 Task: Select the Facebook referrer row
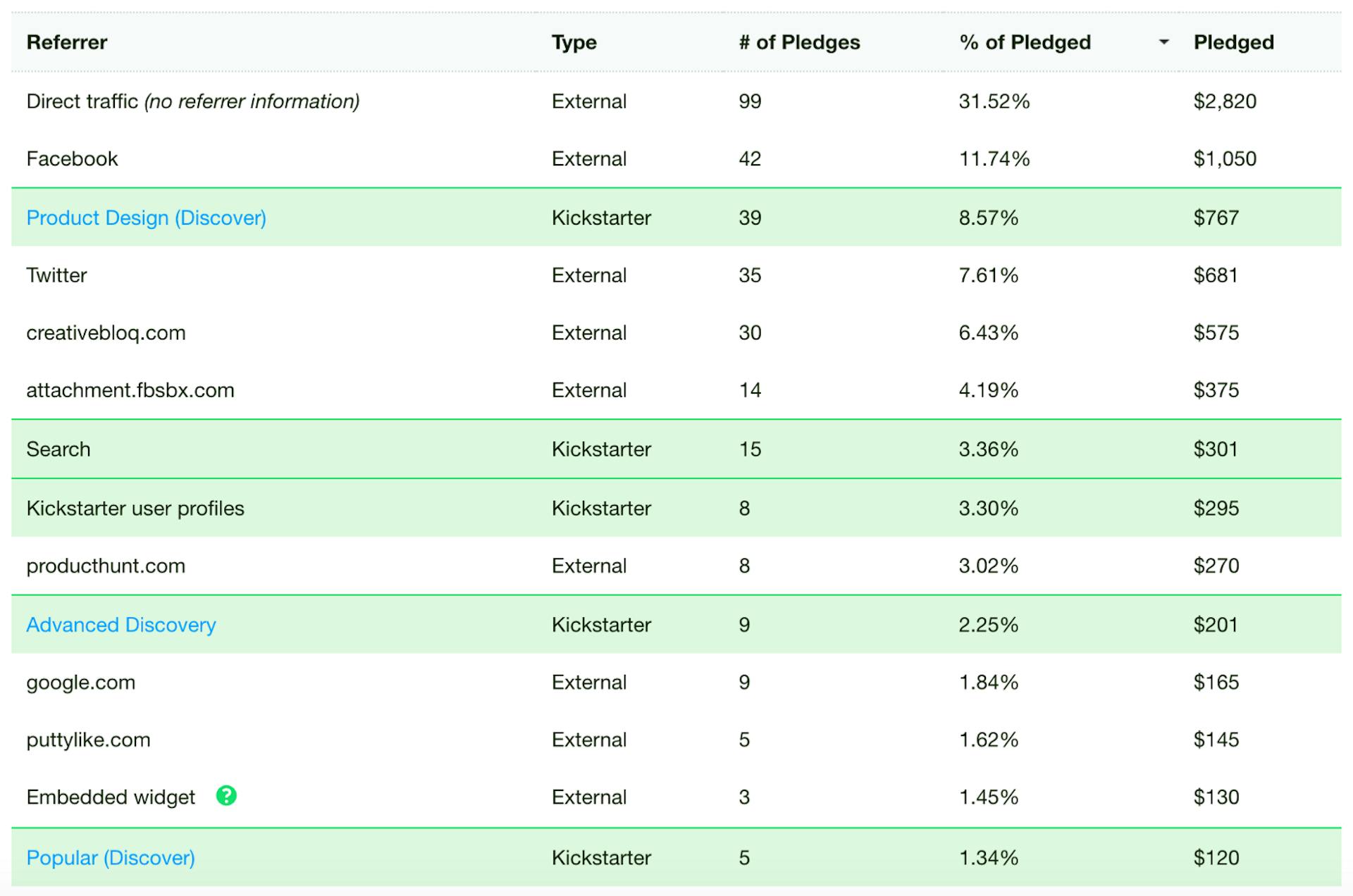[72, 158]
